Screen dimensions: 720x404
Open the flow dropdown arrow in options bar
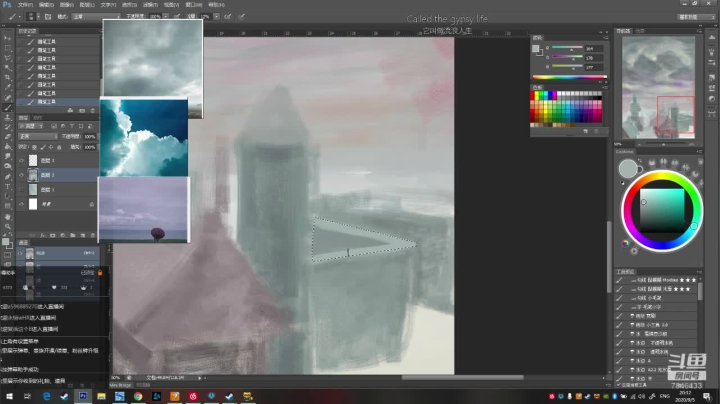tap(216, 17)
